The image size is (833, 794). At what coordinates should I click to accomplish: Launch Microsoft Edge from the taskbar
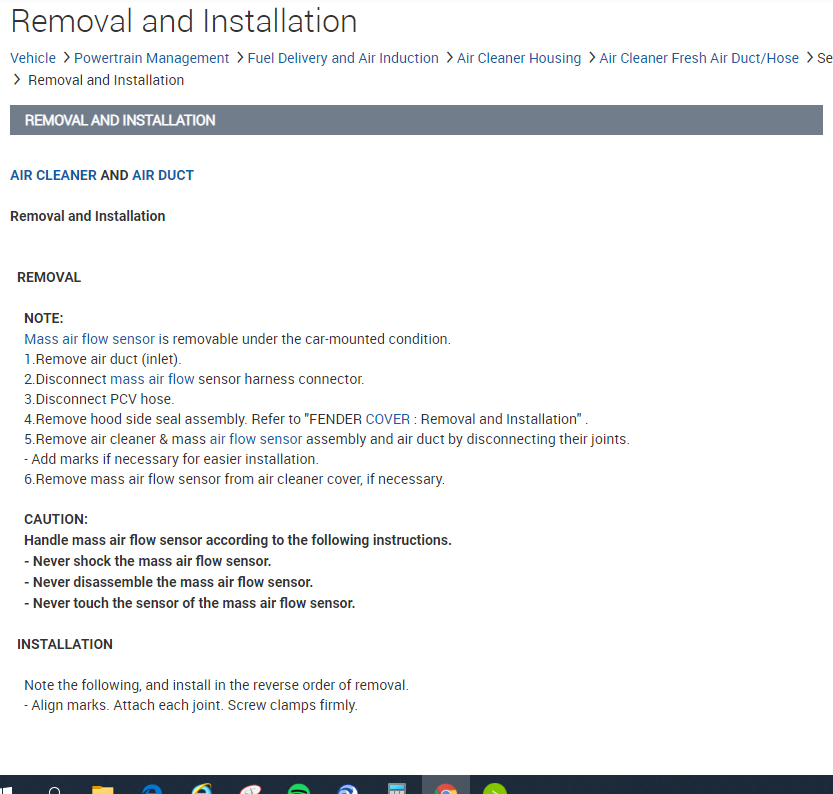pyautogui.click(x=152, y=790)
